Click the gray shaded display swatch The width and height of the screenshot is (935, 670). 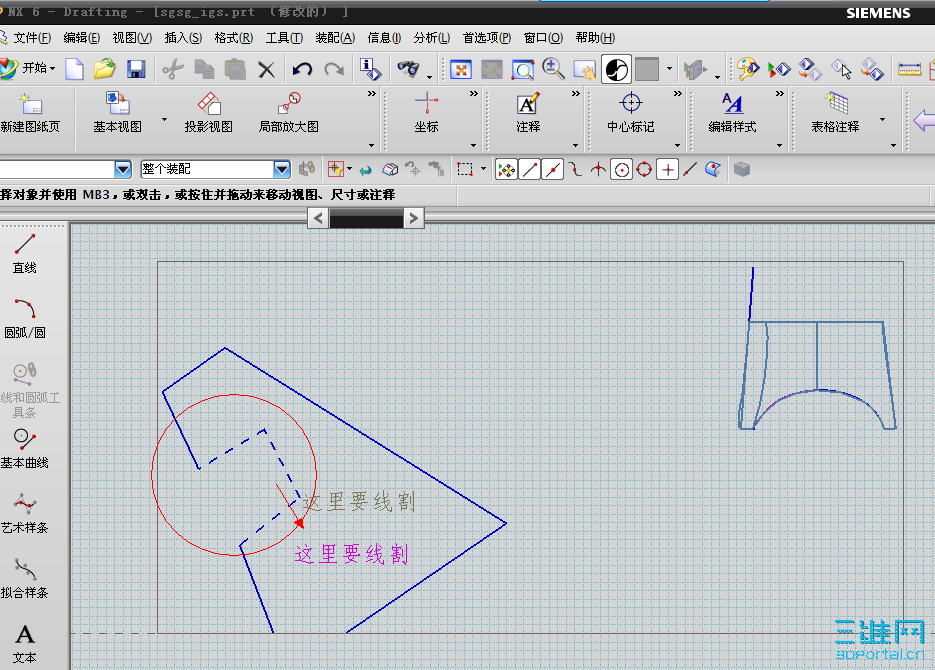[x=647, y=69]
